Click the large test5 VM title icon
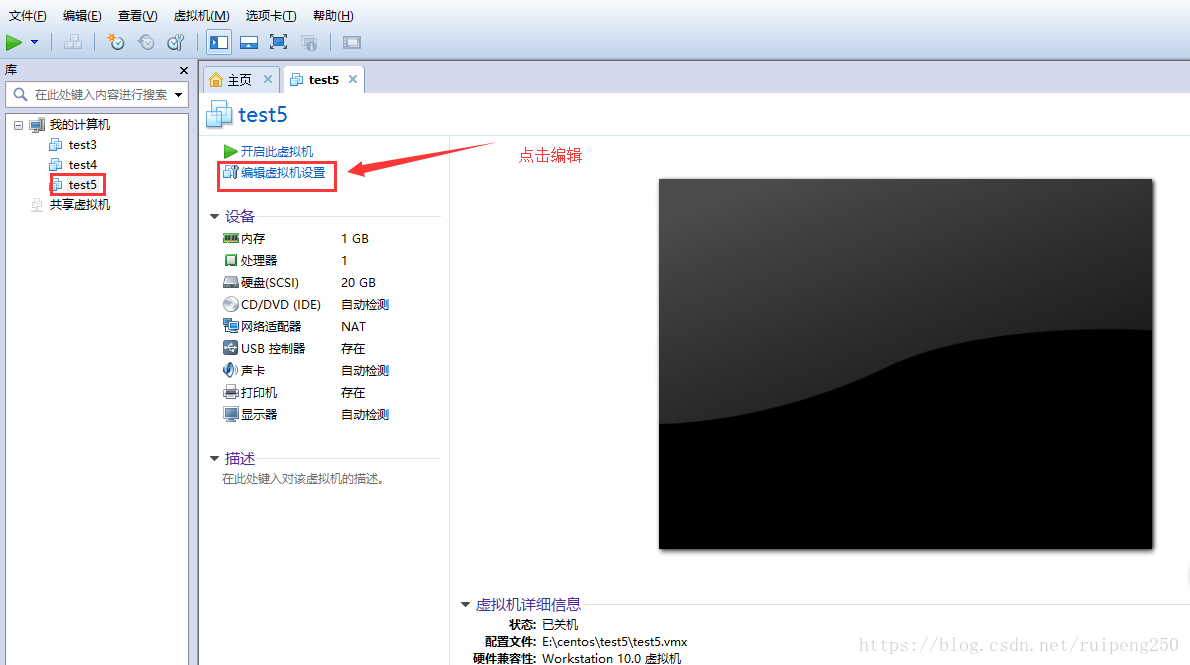The image size is (1190, 665). (x=219, y=114)
